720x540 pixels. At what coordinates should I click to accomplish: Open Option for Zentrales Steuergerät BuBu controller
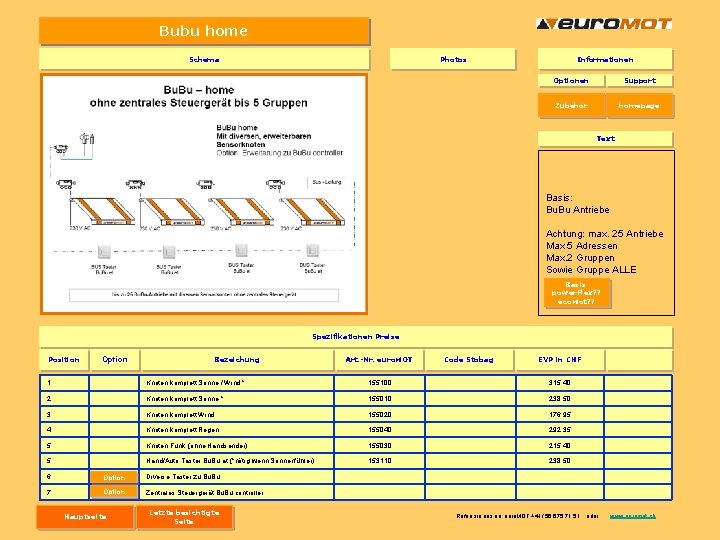[114, 492]
